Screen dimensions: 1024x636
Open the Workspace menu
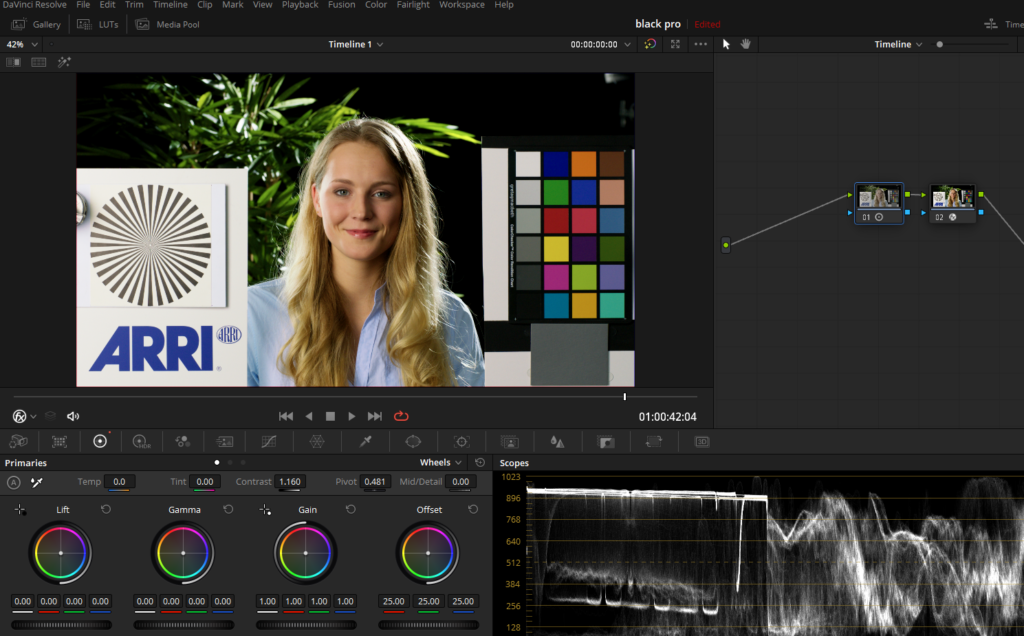(x=462, y=5)
